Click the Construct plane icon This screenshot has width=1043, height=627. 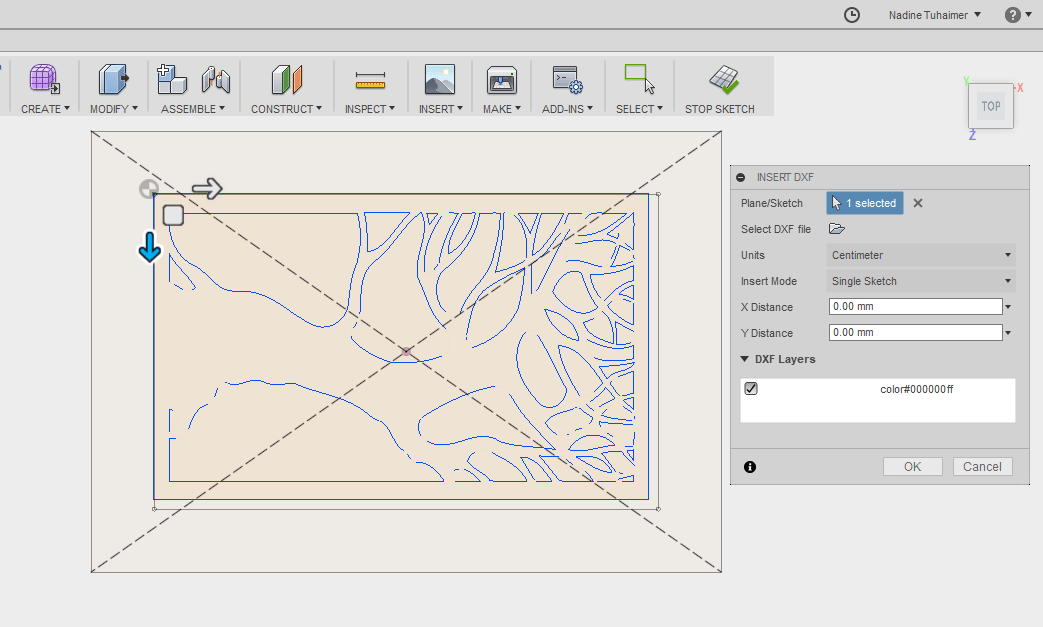(287, 80)
